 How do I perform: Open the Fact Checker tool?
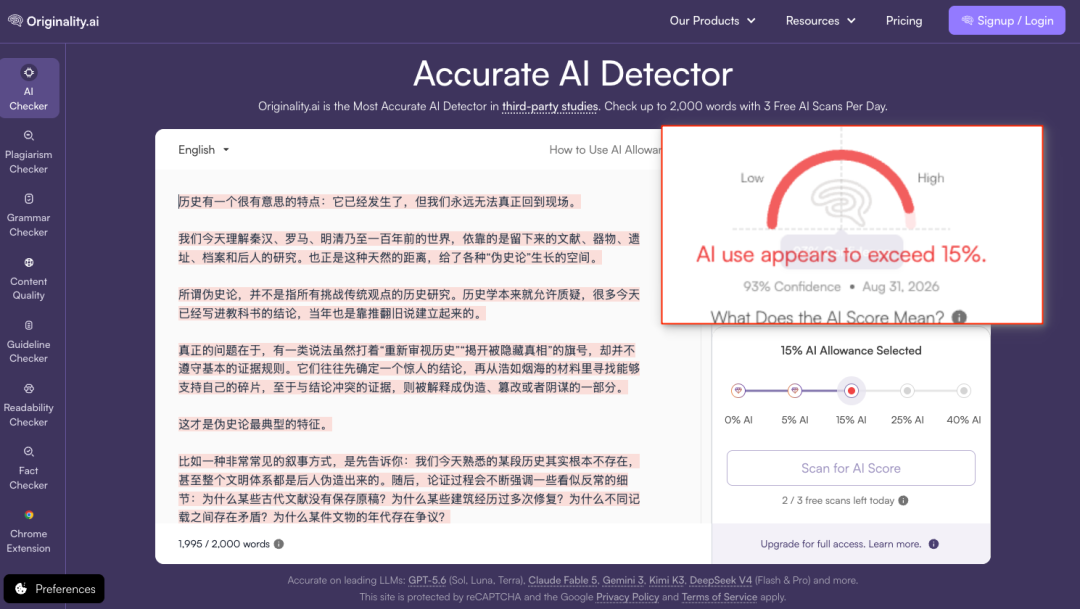pyautogui.click(x=29, y=468)
